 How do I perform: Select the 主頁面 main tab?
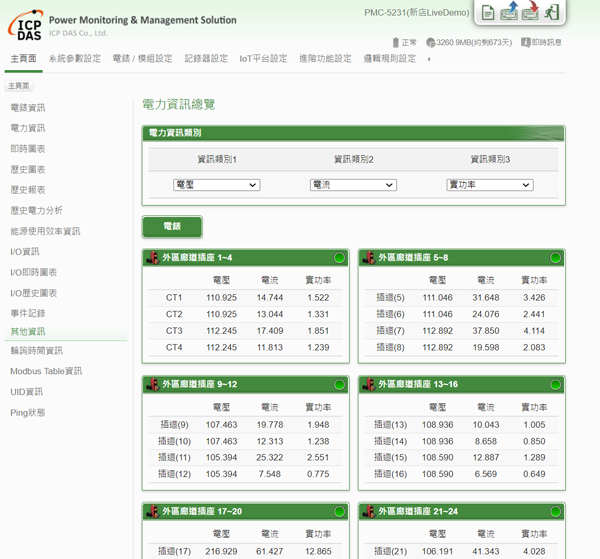[x=23, y=59]
